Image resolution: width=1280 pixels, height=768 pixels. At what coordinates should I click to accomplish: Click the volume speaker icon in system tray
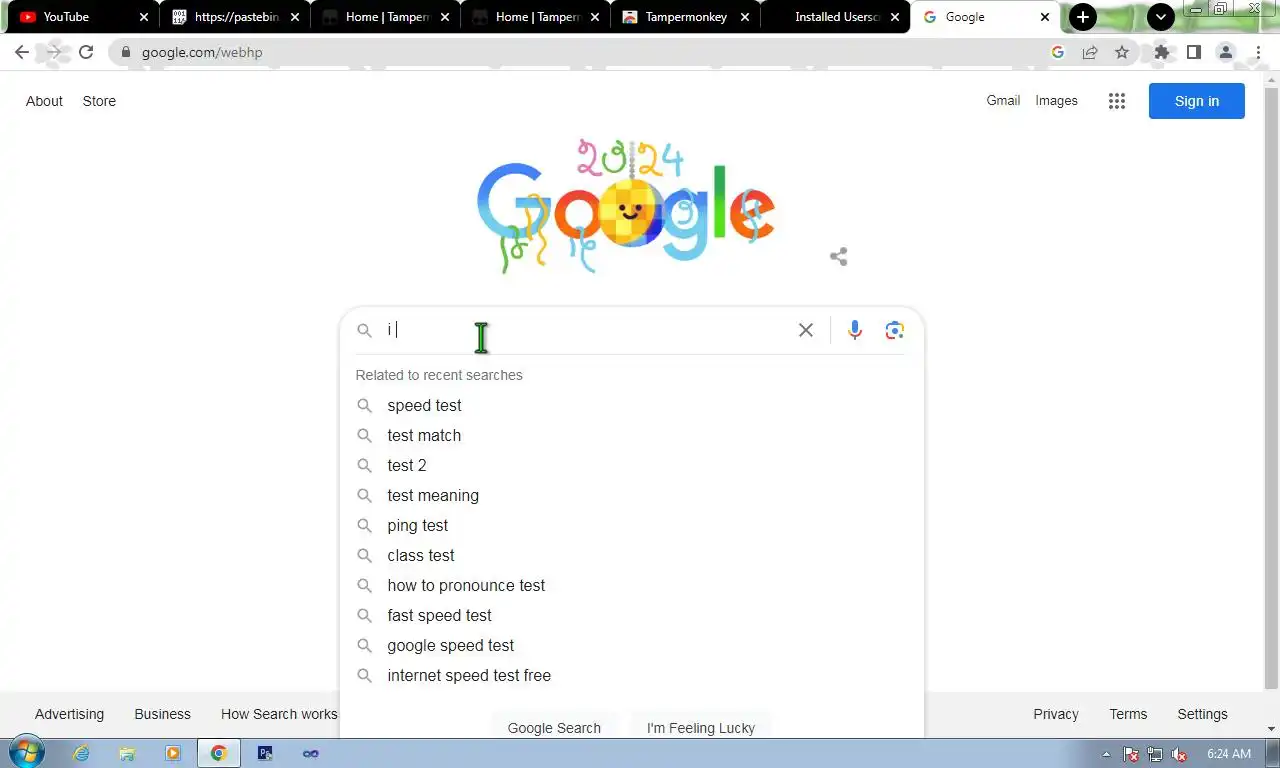(1179, 754)
